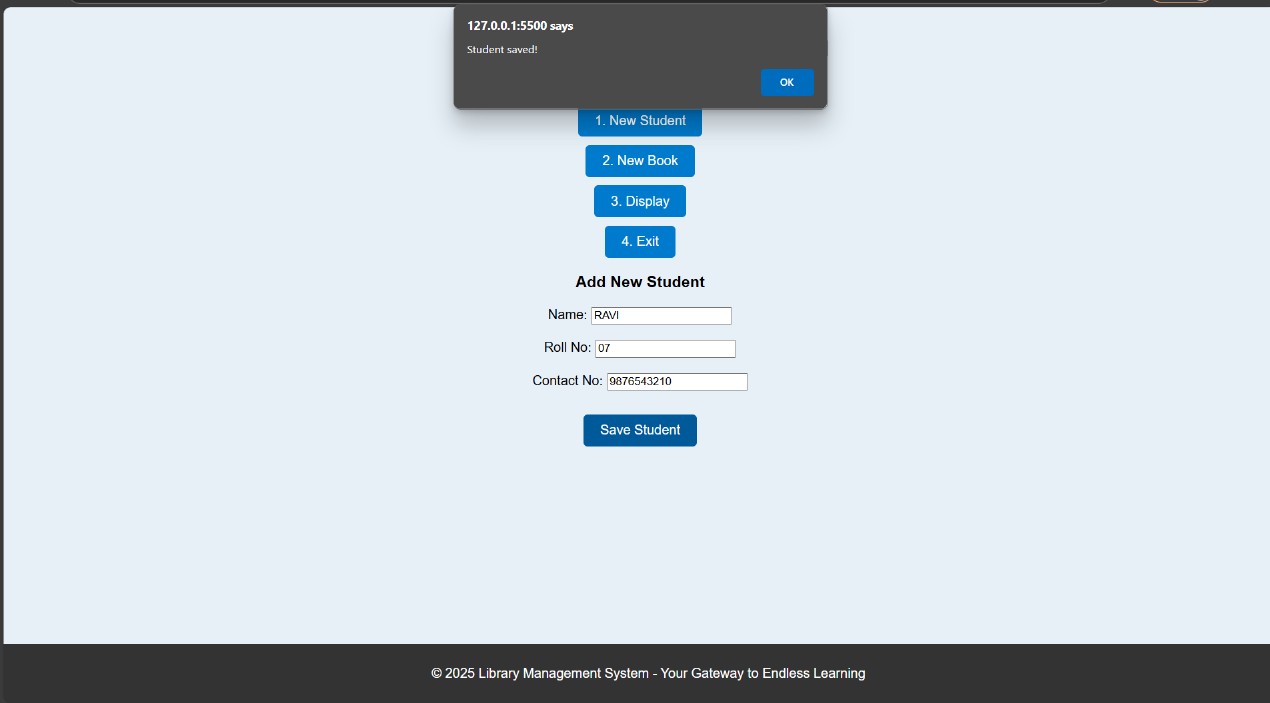Select the '© 2025 Library Management System' footer text
This screenshot has height=703, width=1270.
pyautogui.click(x=540, y=674)
